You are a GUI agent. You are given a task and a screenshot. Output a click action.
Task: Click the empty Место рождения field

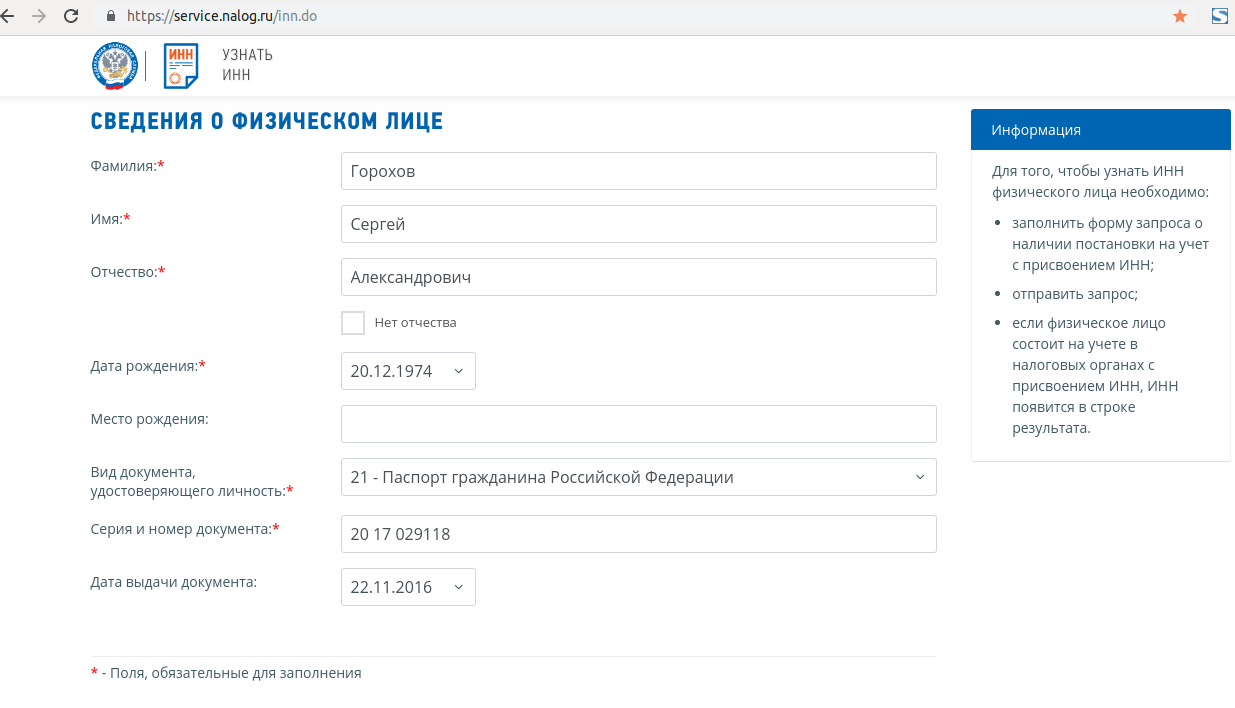(x=638, y=424)
